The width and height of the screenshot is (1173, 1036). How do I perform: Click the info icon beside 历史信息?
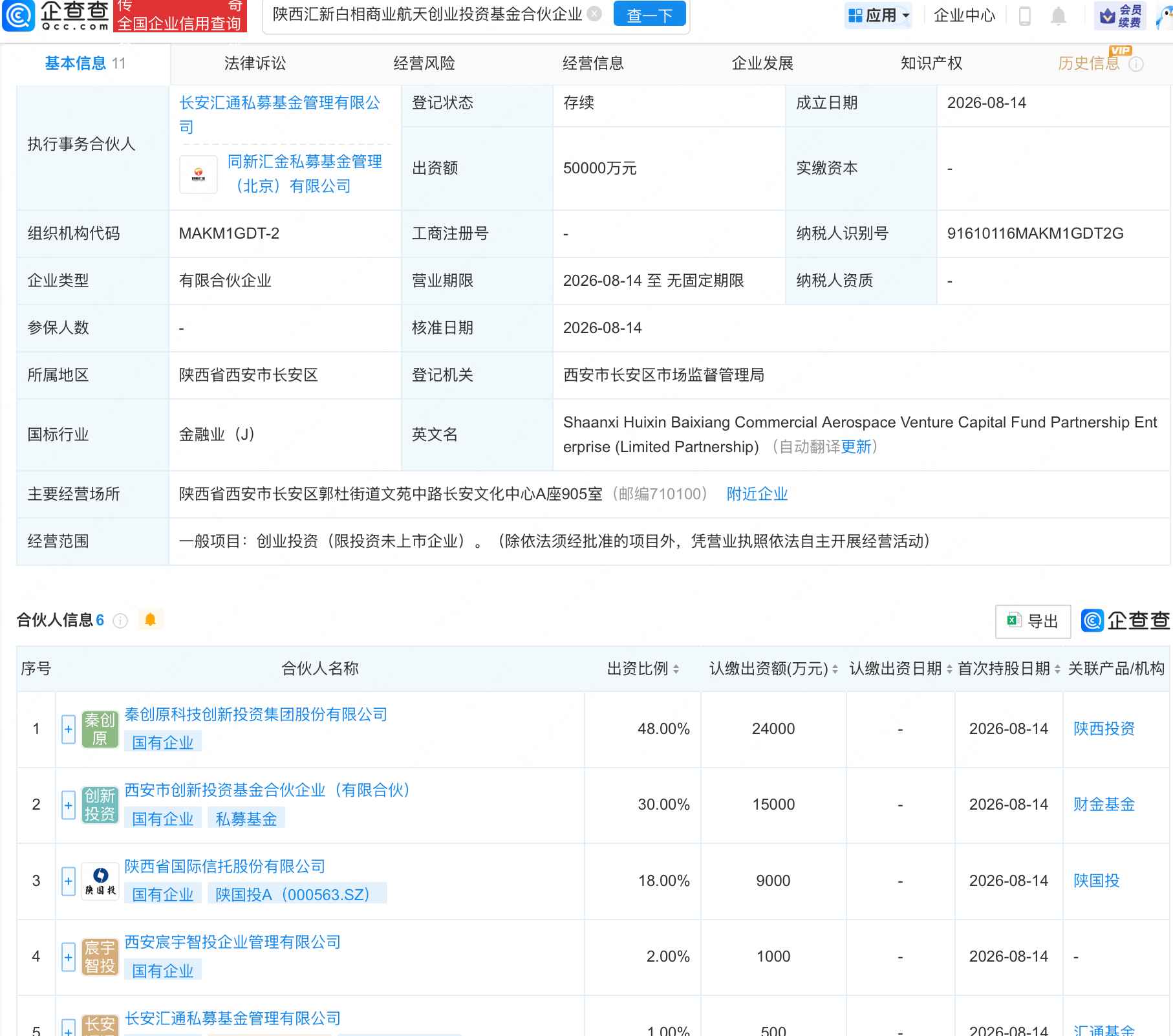click(1136, 64)
